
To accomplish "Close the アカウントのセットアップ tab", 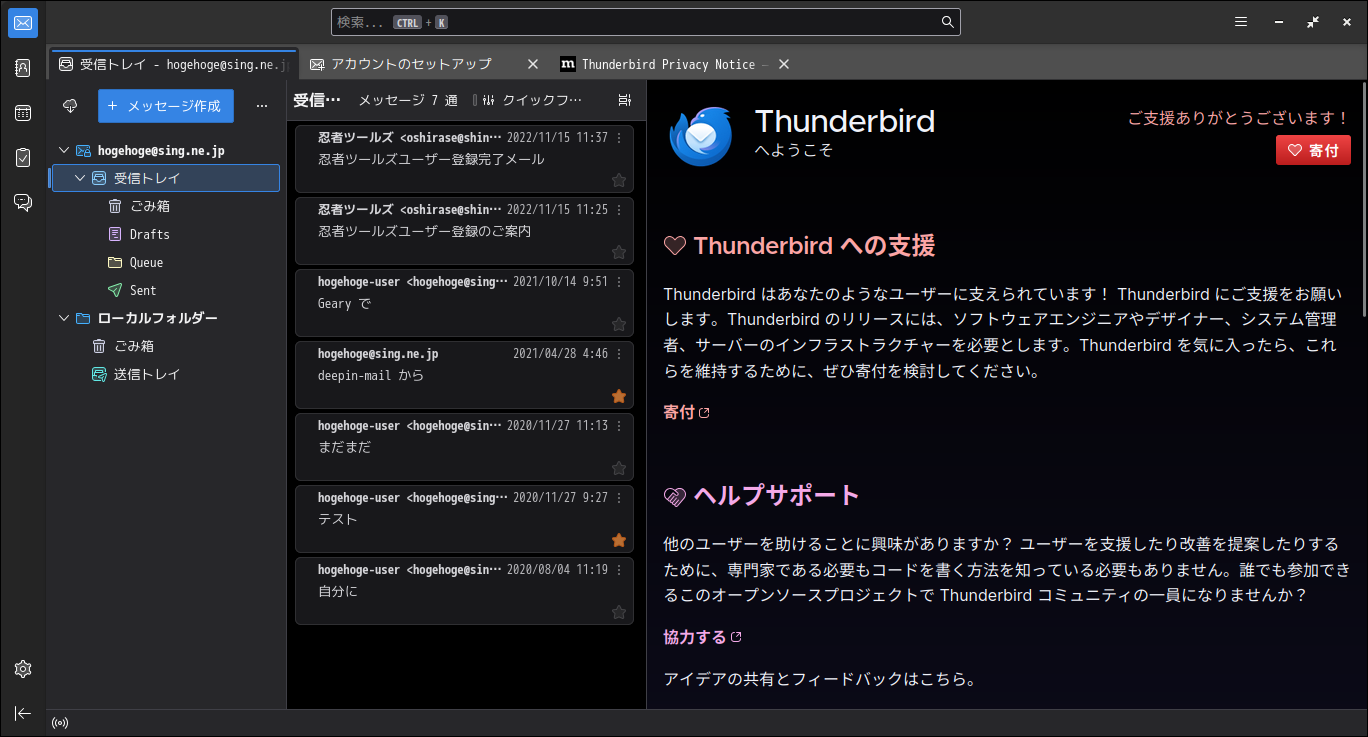I will coord(533,64).
